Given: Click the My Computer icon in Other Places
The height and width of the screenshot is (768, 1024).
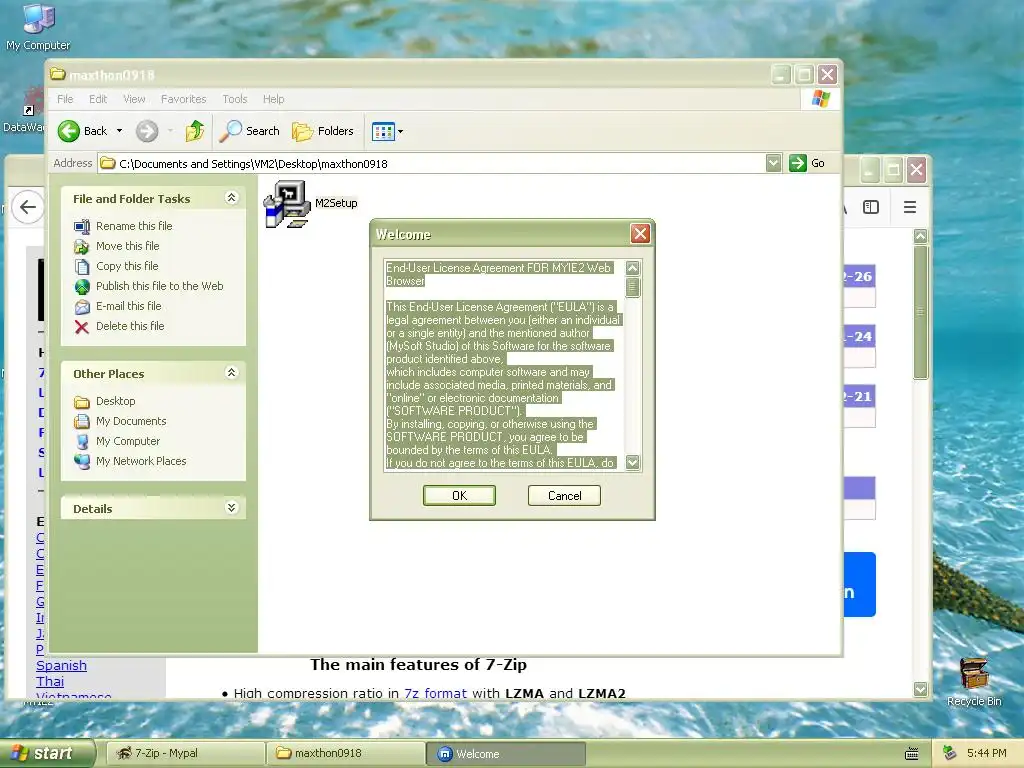Looking at the screenshot, I should pos(82,441).
